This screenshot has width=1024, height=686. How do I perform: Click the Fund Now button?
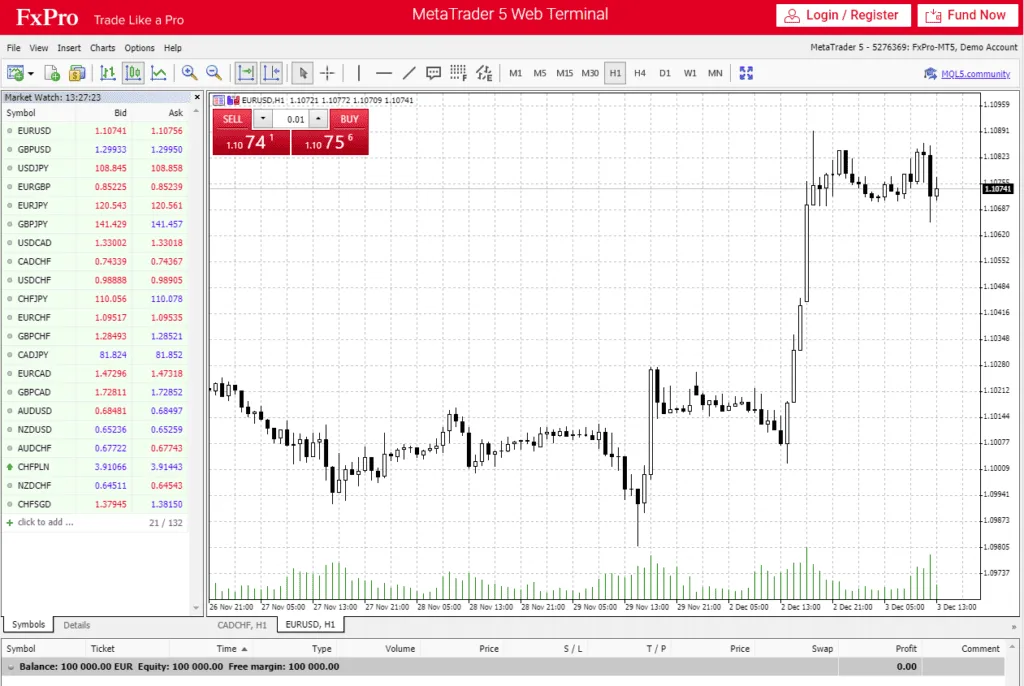click(968, 15)
